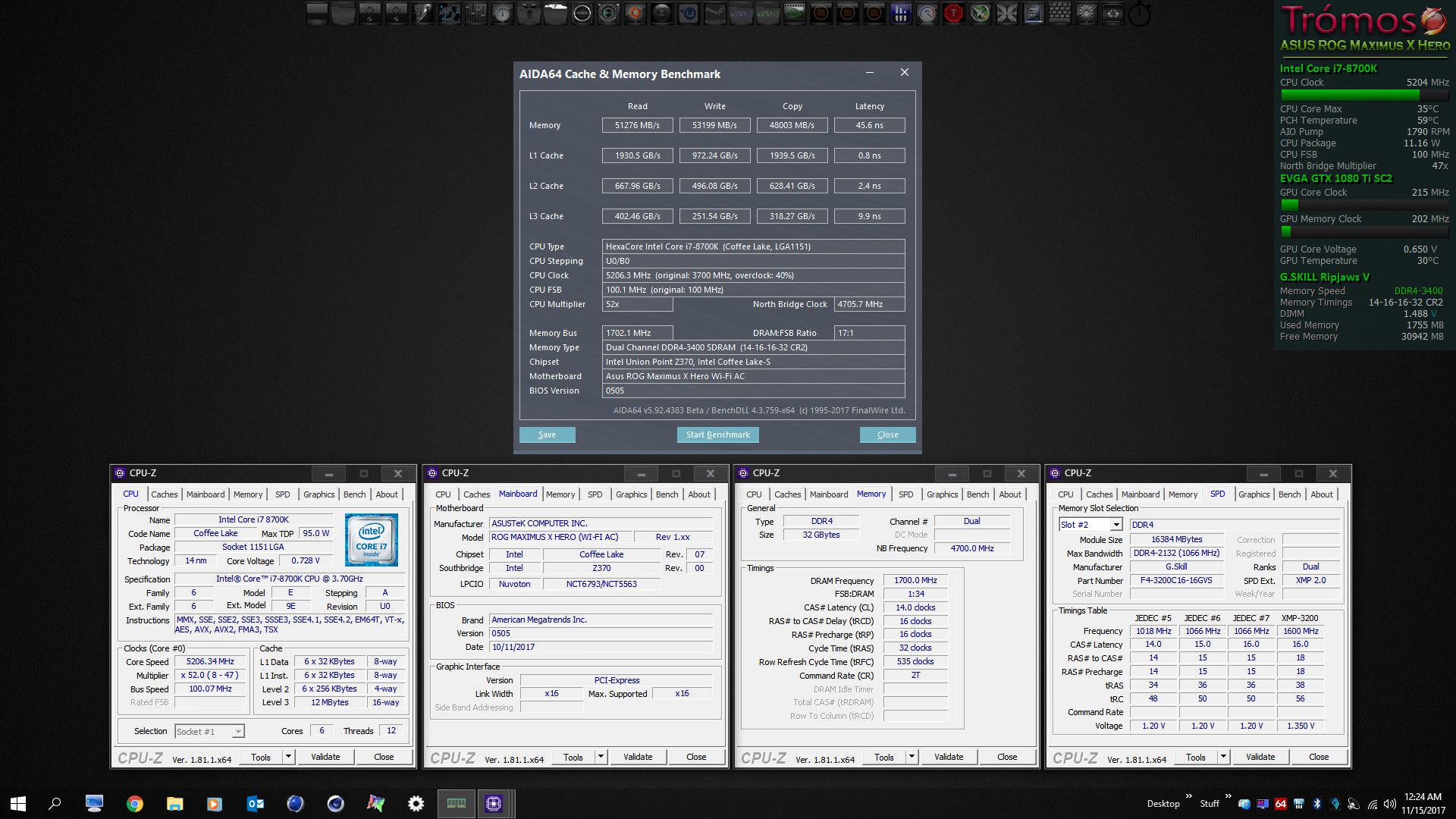The height and width of the screenshot is (819, 1456).
Task: Open Outlook from the taskbar
Action: click(256, 804)
